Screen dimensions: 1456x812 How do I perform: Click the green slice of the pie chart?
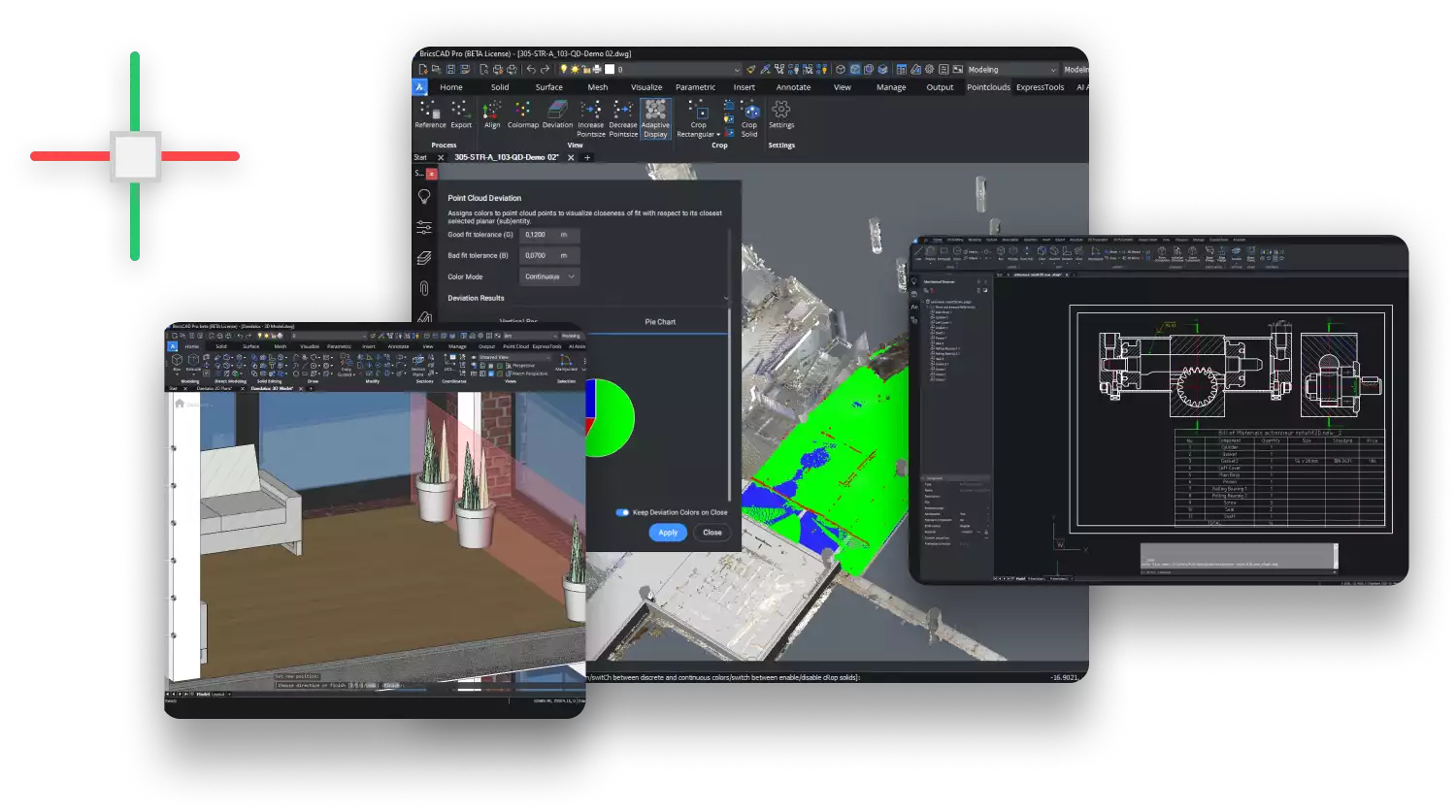[614, 419]
